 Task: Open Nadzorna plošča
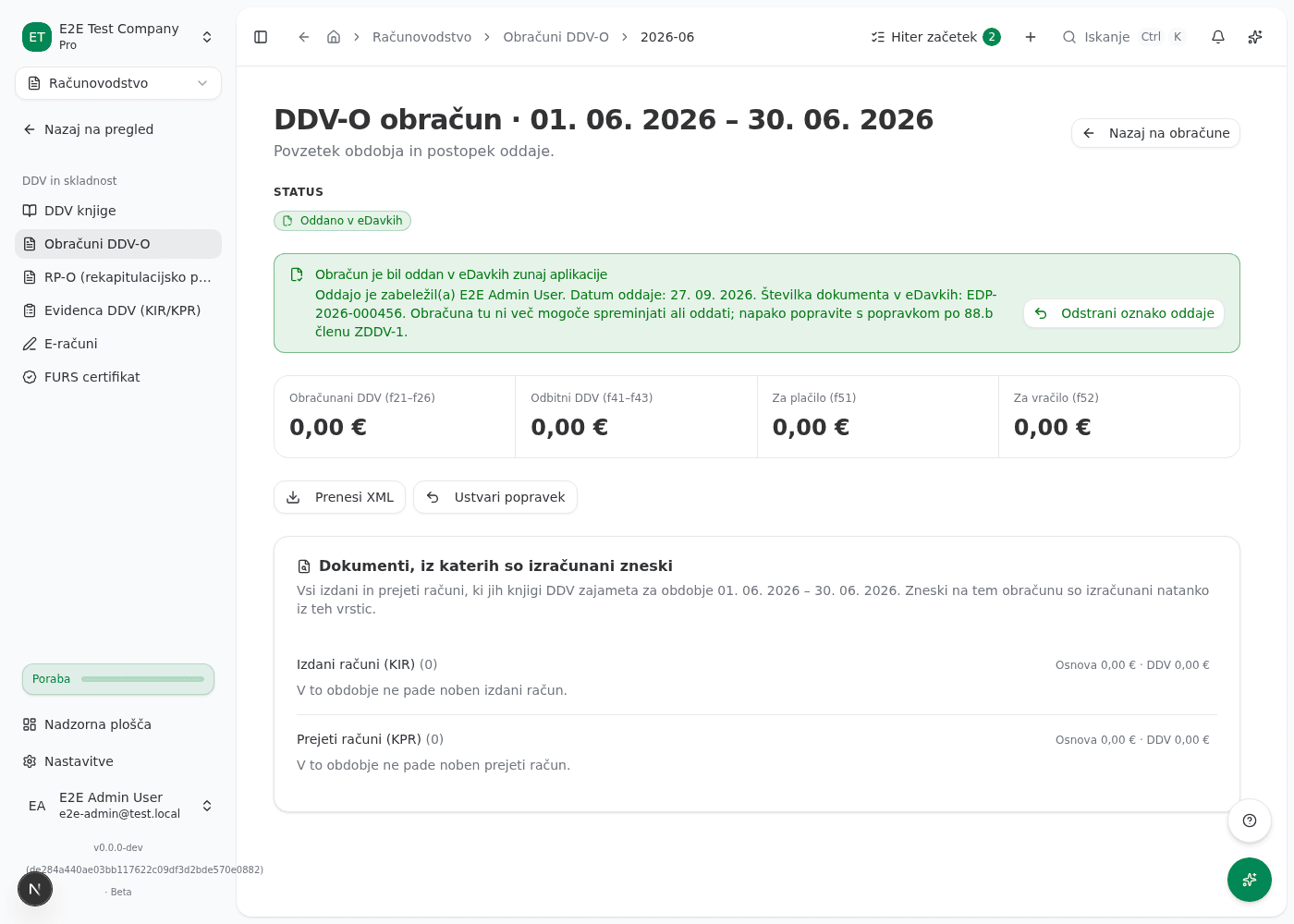coord(118,724)
